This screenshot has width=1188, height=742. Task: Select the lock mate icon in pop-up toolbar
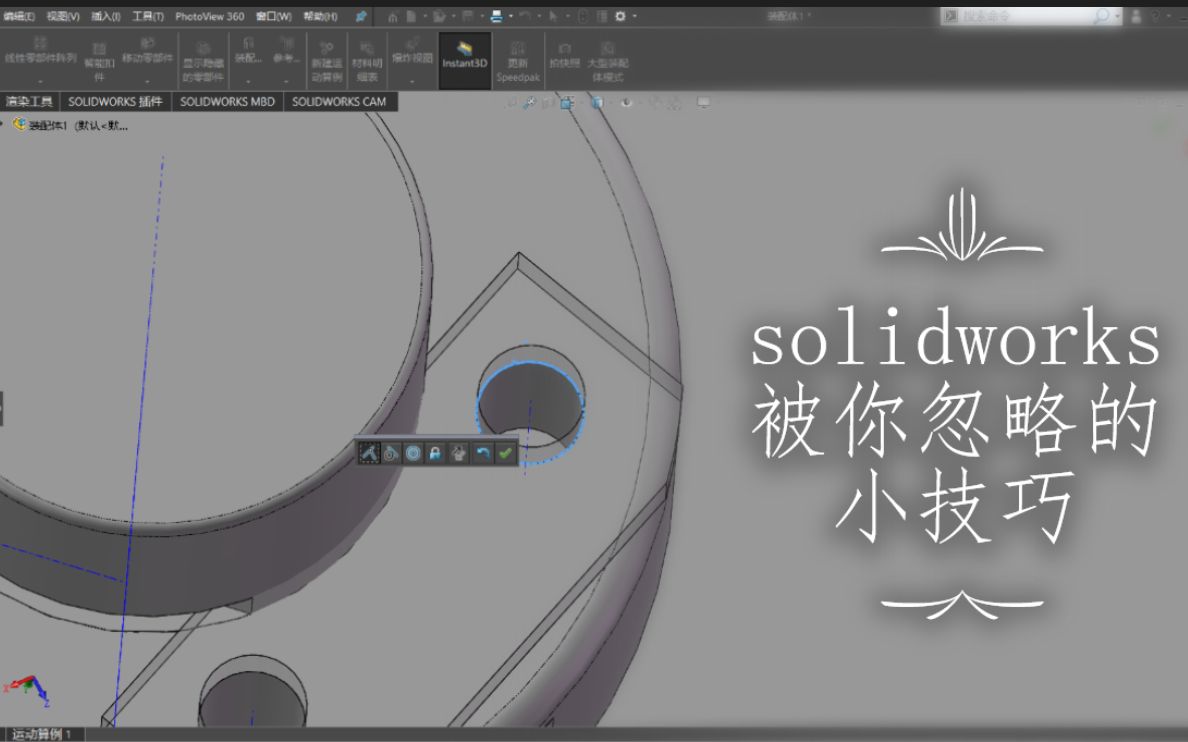point(435,453)
